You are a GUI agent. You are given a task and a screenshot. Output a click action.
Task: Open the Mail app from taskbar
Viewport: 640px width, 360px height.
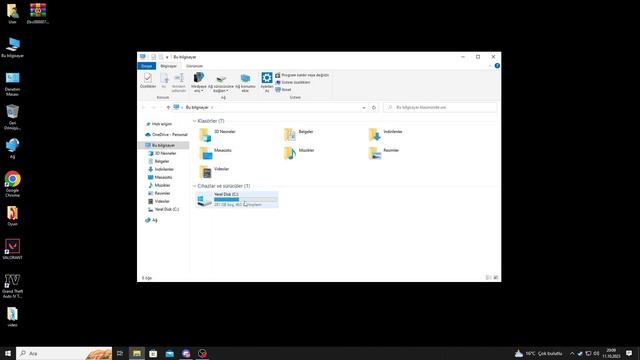pos(170,353)
